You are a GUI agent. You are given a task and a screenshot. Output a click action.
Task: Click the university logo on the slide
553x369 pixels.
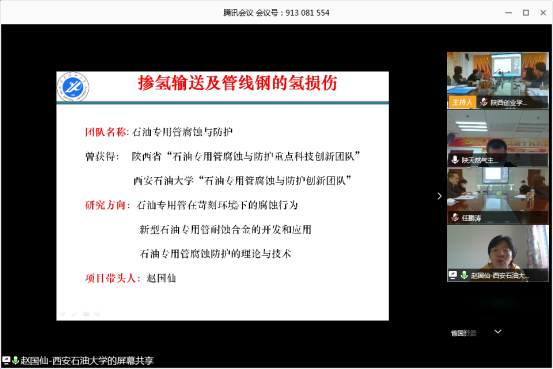pos(73,86)
